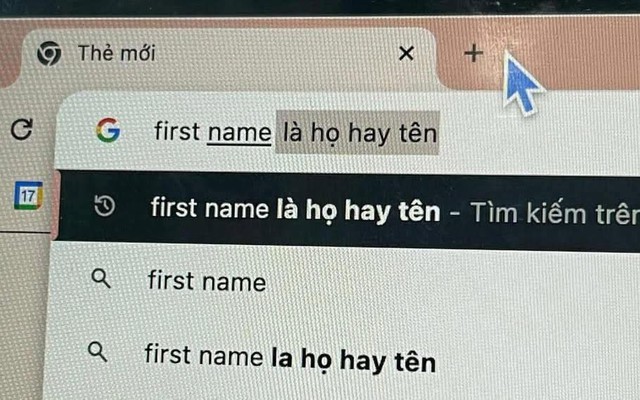Pick suggestion "first name la họ hay tên"
Image resolution: width=640 pixels, height=400 pixels.
(341, 358)
